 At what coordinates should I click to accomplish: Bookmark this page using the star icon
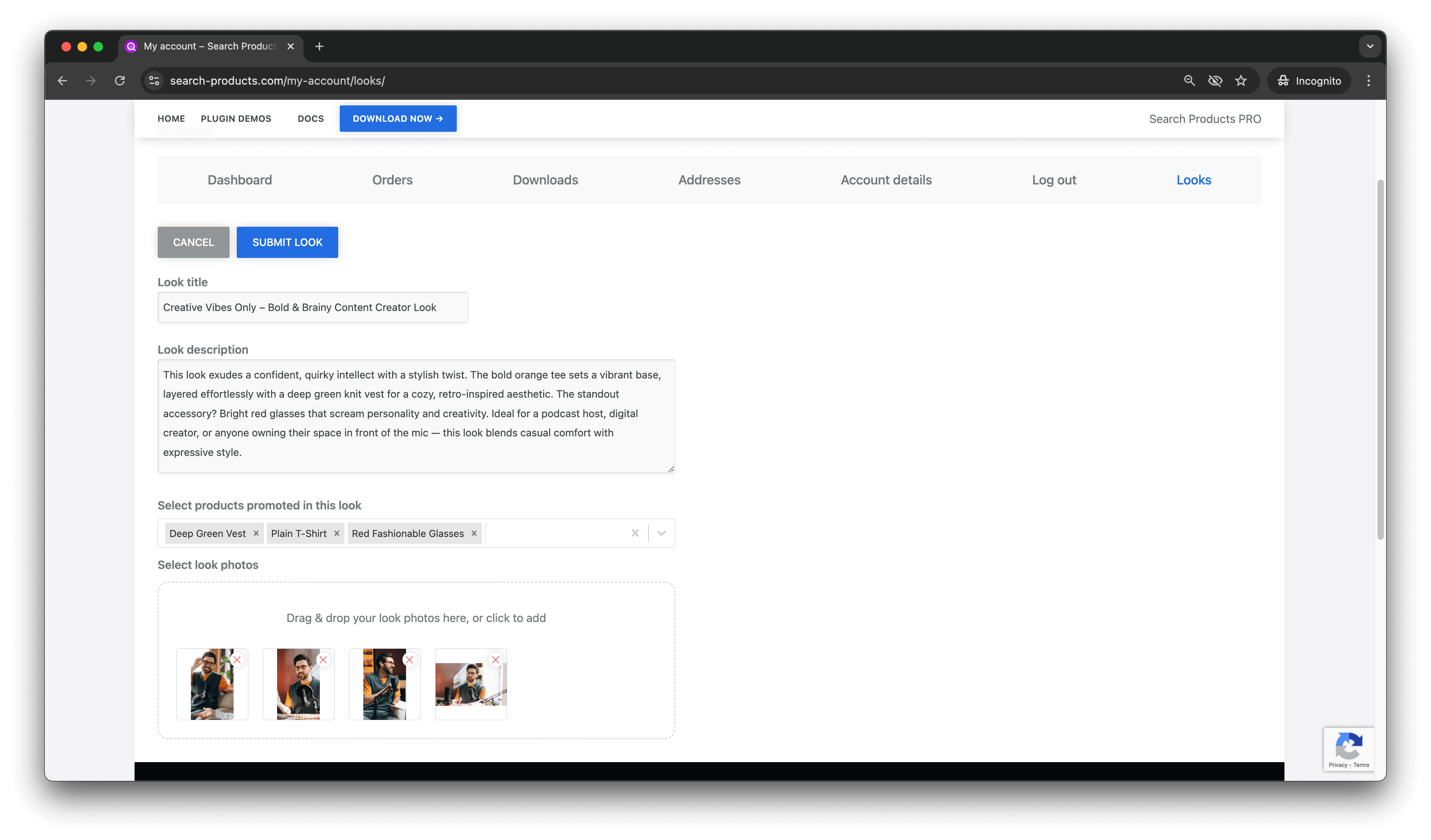point(1241,80)
